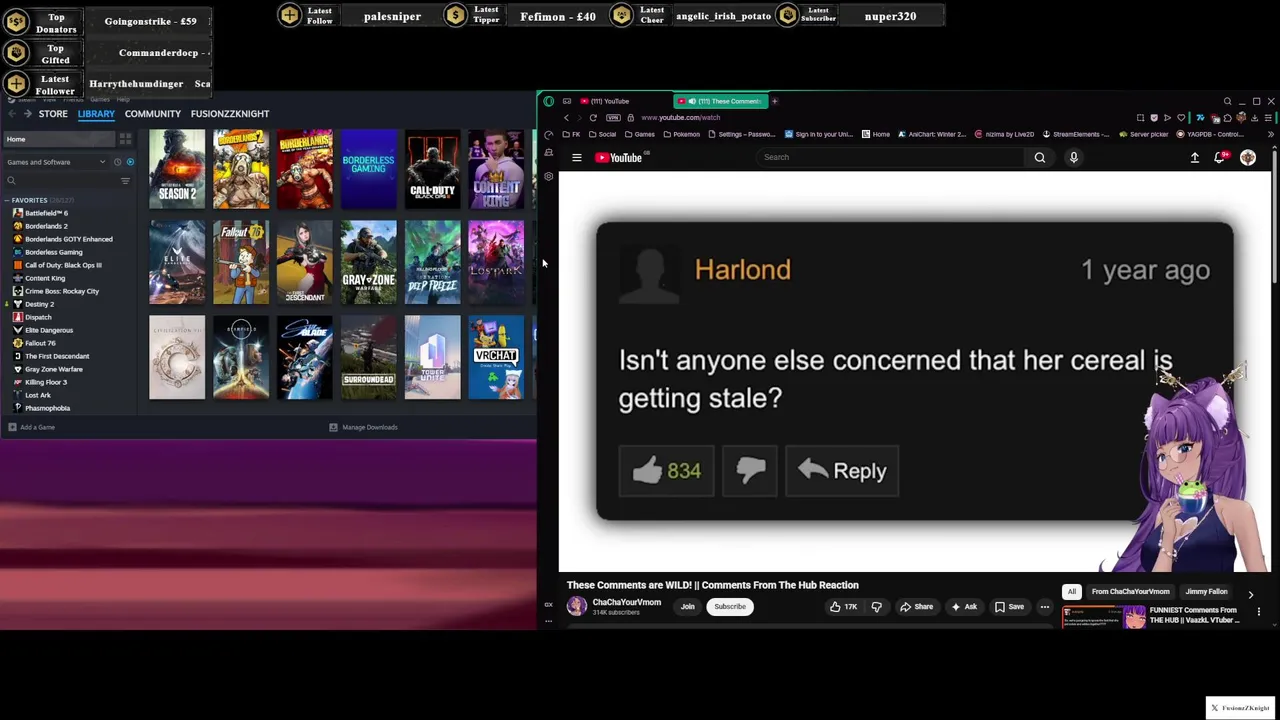
Task: Open the Opera sidebar settings gear
Action: (548, 176)
